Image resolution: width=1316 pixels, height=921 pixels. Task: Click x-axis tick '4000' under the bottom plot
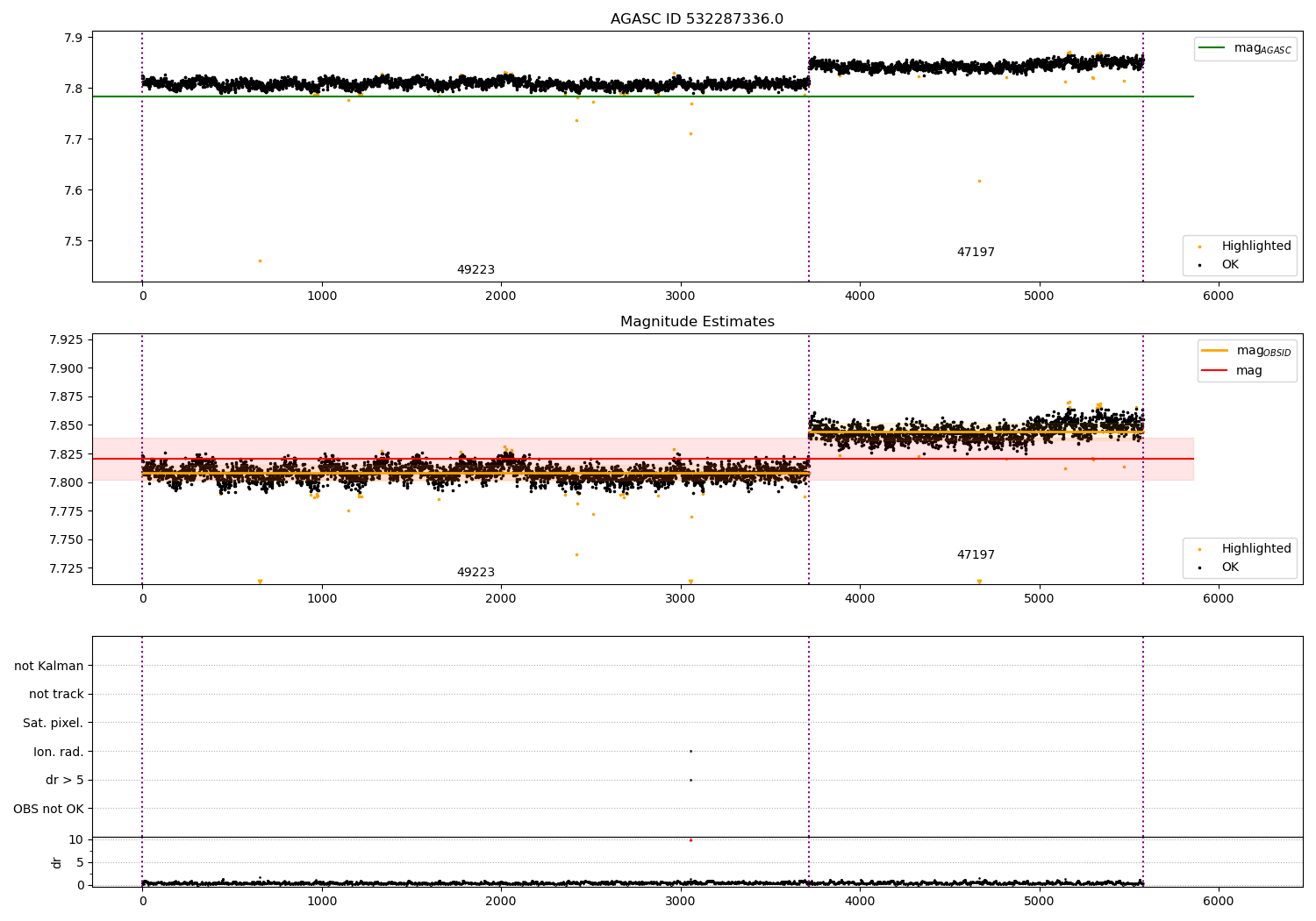(x=860, y=902)
